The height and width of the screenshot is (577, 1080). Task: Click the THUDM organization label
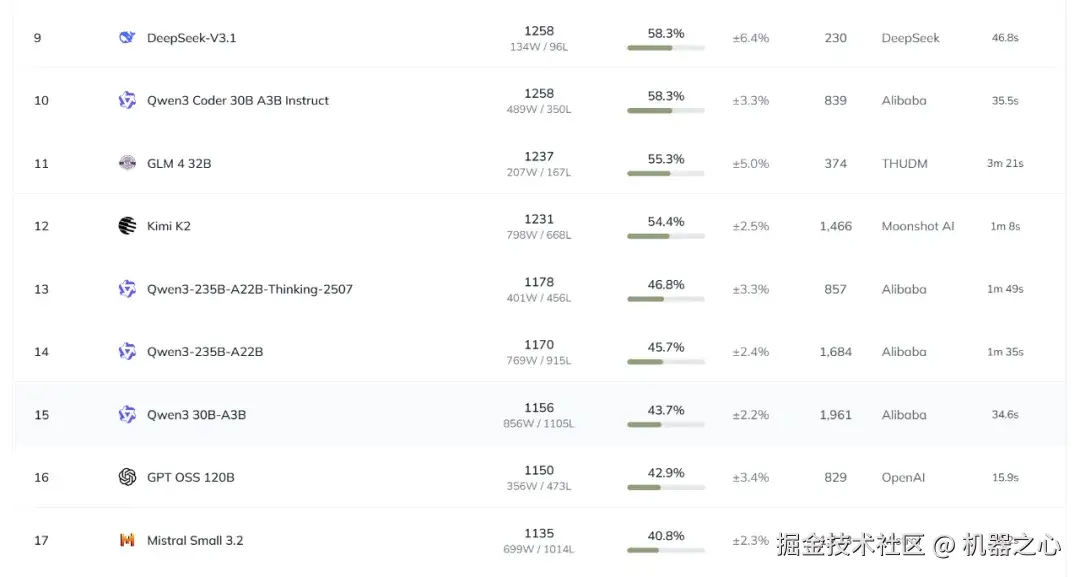coord(904,163)
